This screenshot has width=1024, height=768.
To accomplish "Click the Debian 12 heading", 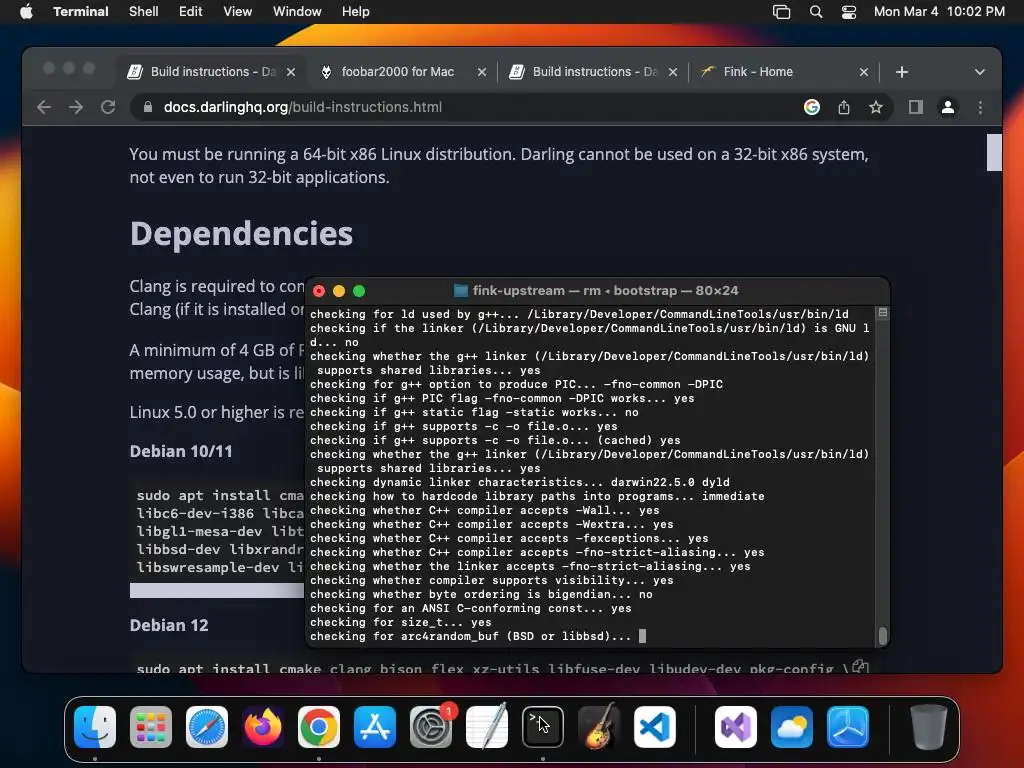I will click(168, 625).
